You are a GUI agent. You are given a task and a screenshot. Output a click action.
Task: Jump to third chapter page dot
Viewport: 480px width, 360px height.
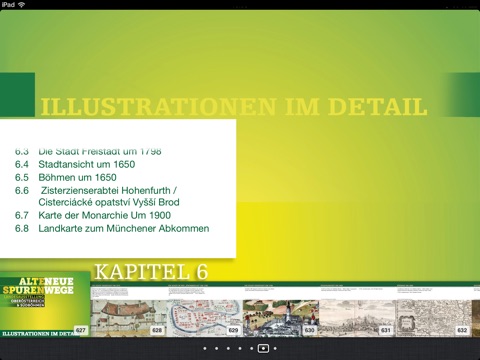pos(228,348)
